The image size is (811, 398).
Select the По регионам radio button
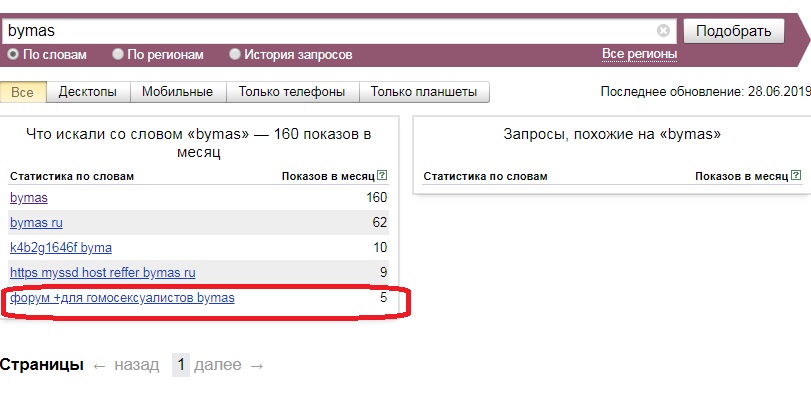pos(118,54)
